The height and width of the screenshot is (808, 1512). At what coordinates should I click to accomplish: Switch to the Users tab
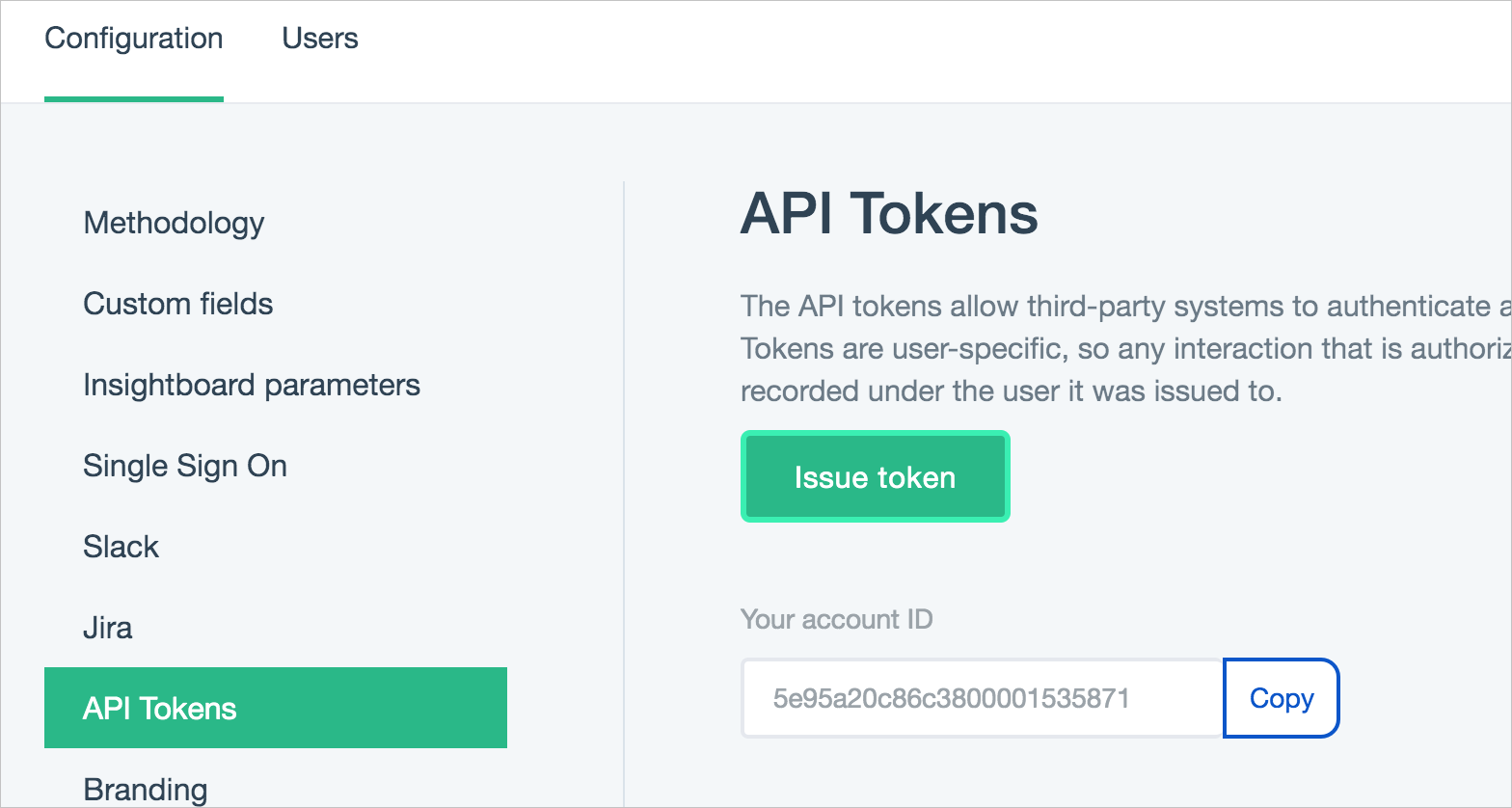coord(320,39)
